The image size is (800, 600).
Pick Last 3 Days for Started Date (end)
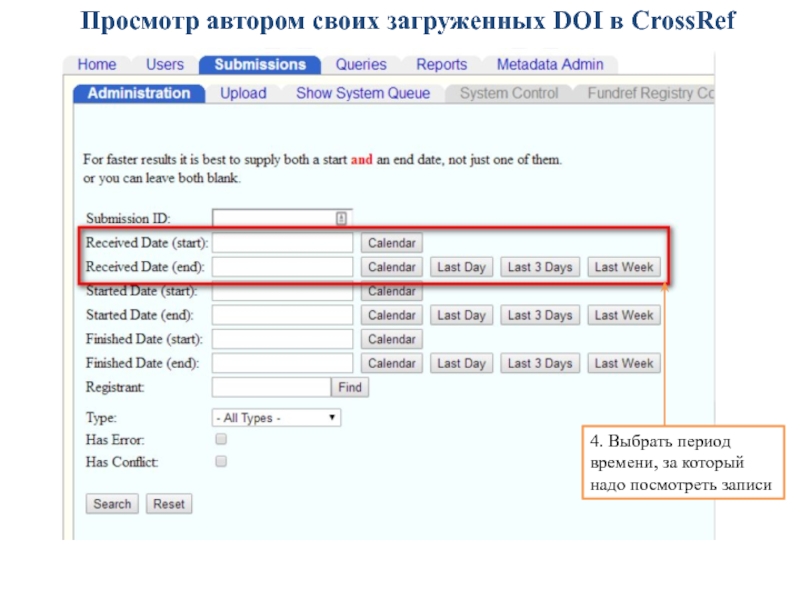pos(540,315)
